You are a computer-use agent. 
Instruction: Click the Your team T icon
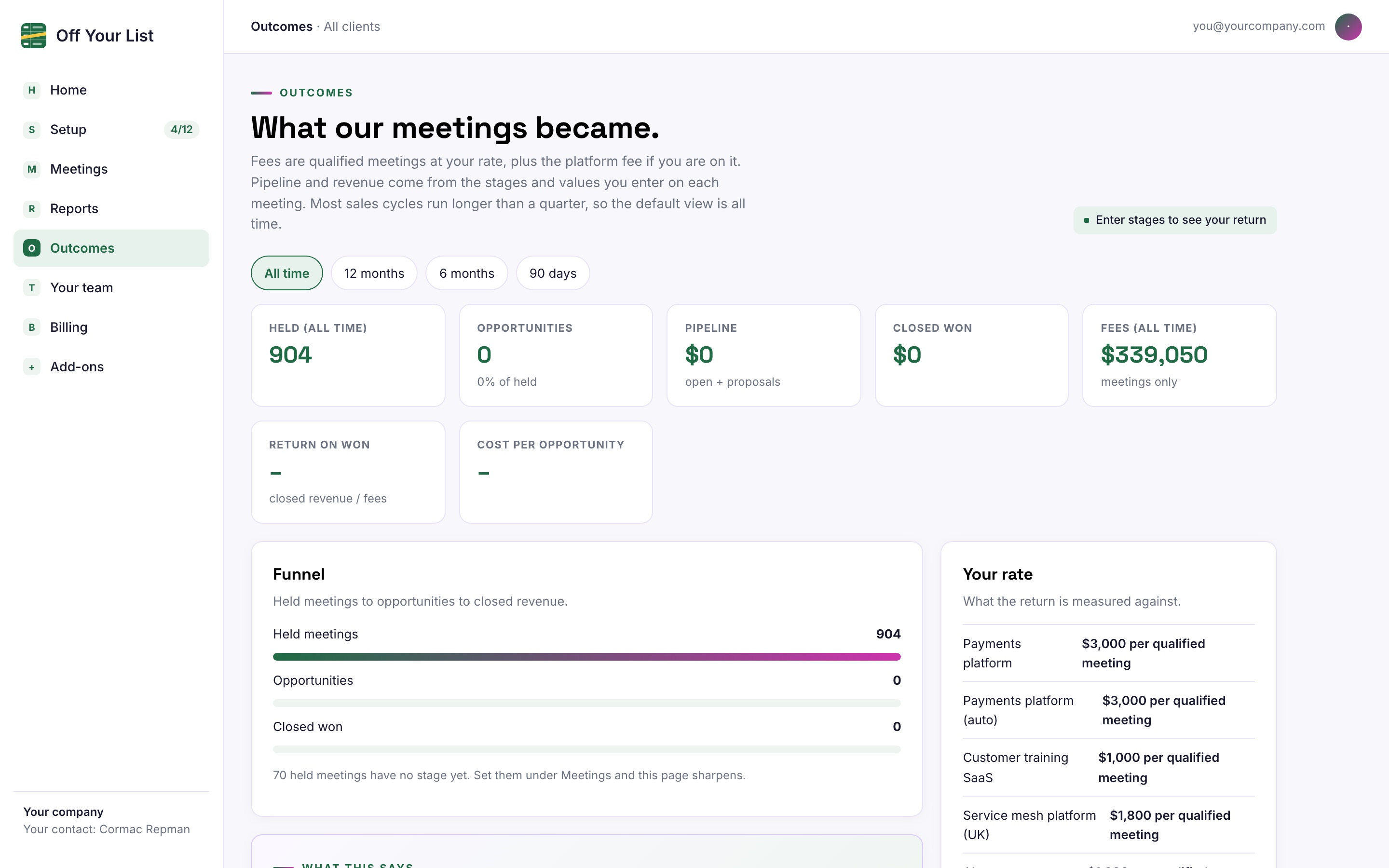tap(31, 288)
